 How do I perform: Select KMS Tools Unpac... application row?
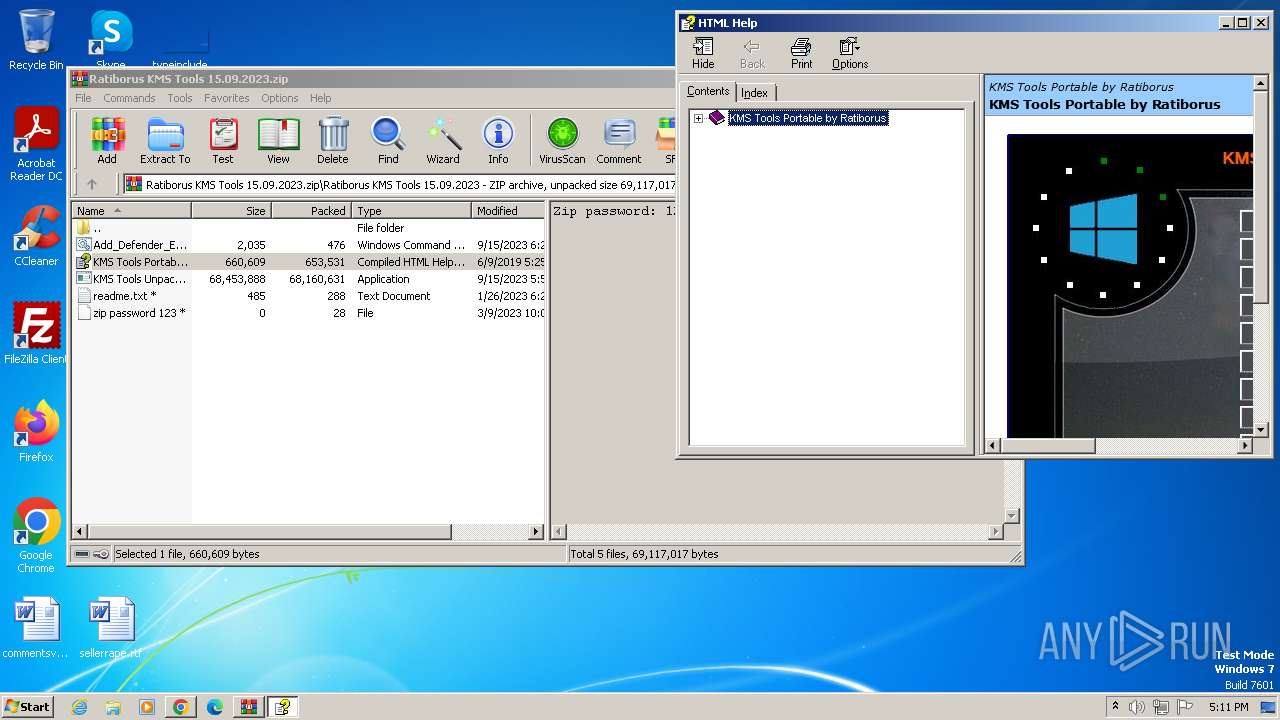309,279
